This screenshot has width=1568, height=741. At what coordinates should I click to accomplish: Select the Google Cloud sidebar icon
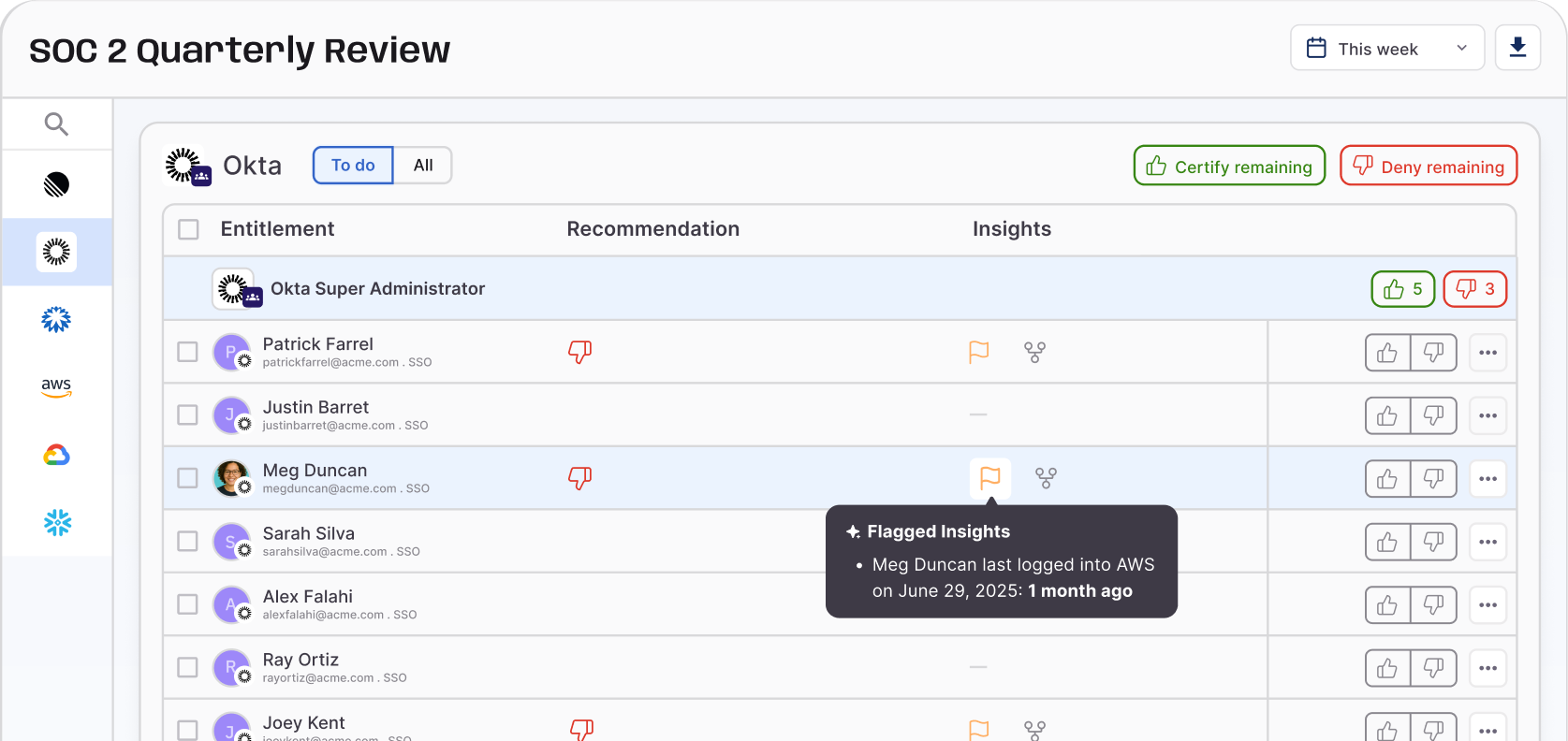coord(56,455)
